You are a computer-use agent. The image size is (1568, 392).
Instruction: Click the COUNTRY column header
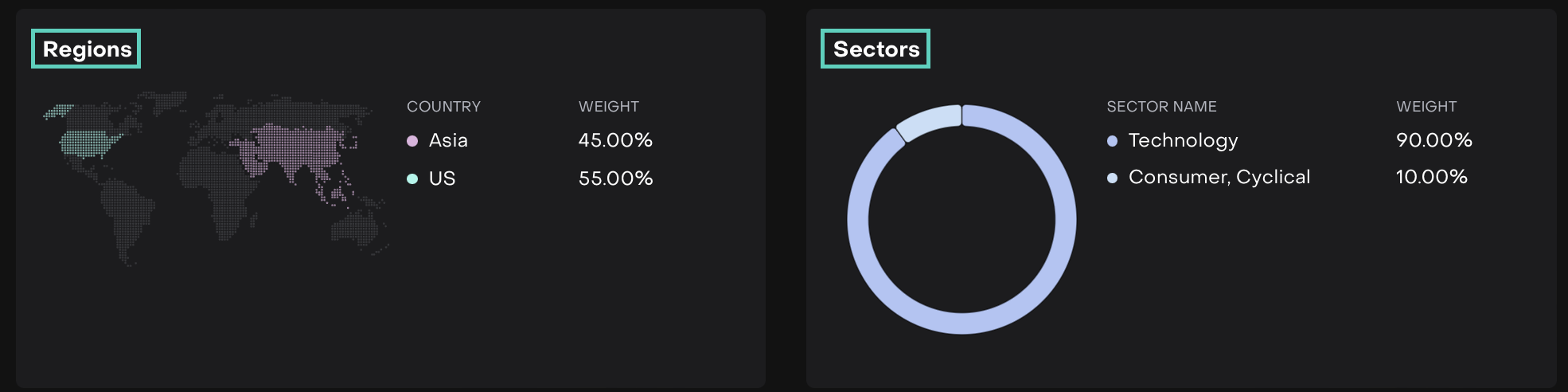443,107
